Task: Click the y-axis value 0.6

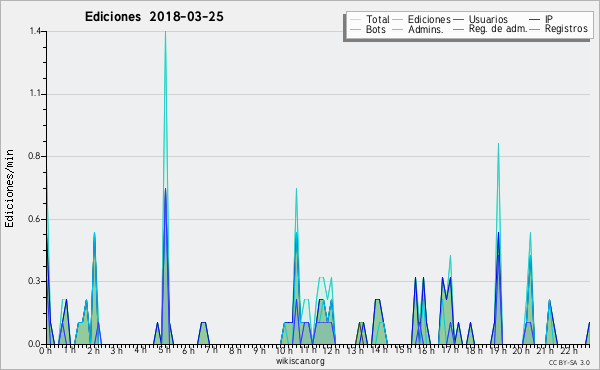Action: click(x=35, y=219)
